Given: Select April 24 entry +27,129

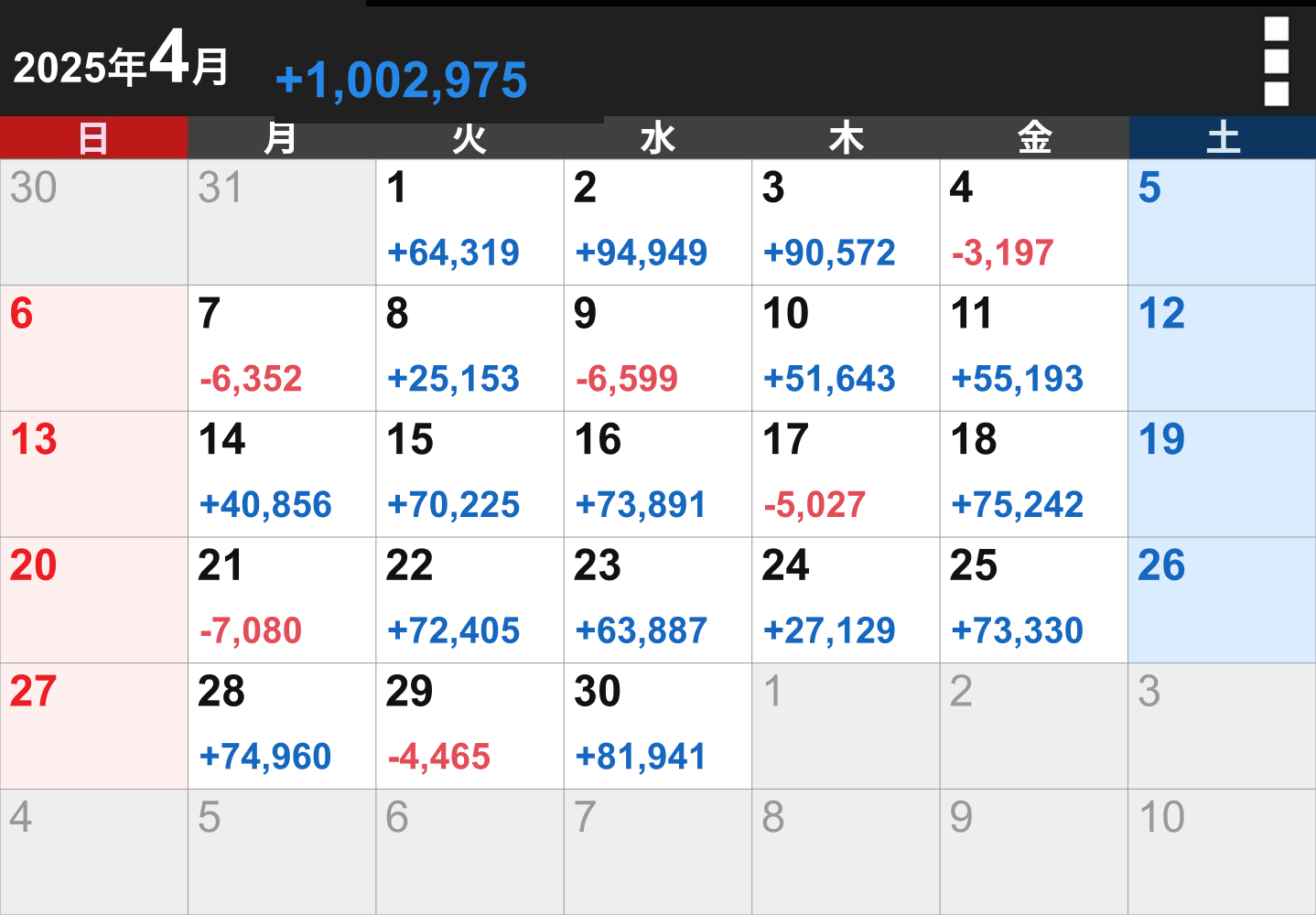Looking at the screenshot, I should point(846,600).
